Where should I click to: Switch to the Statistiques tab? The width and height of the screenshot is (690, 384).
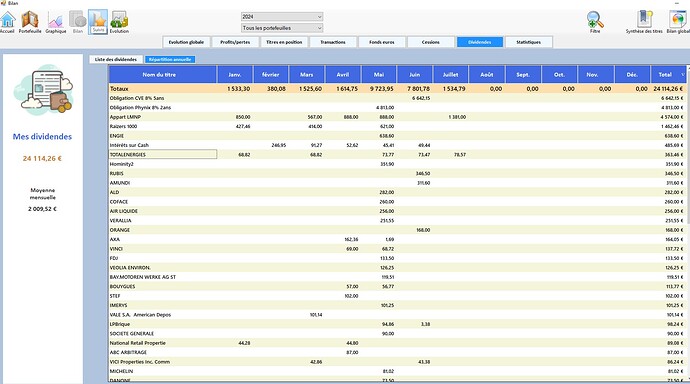[529, 42]
